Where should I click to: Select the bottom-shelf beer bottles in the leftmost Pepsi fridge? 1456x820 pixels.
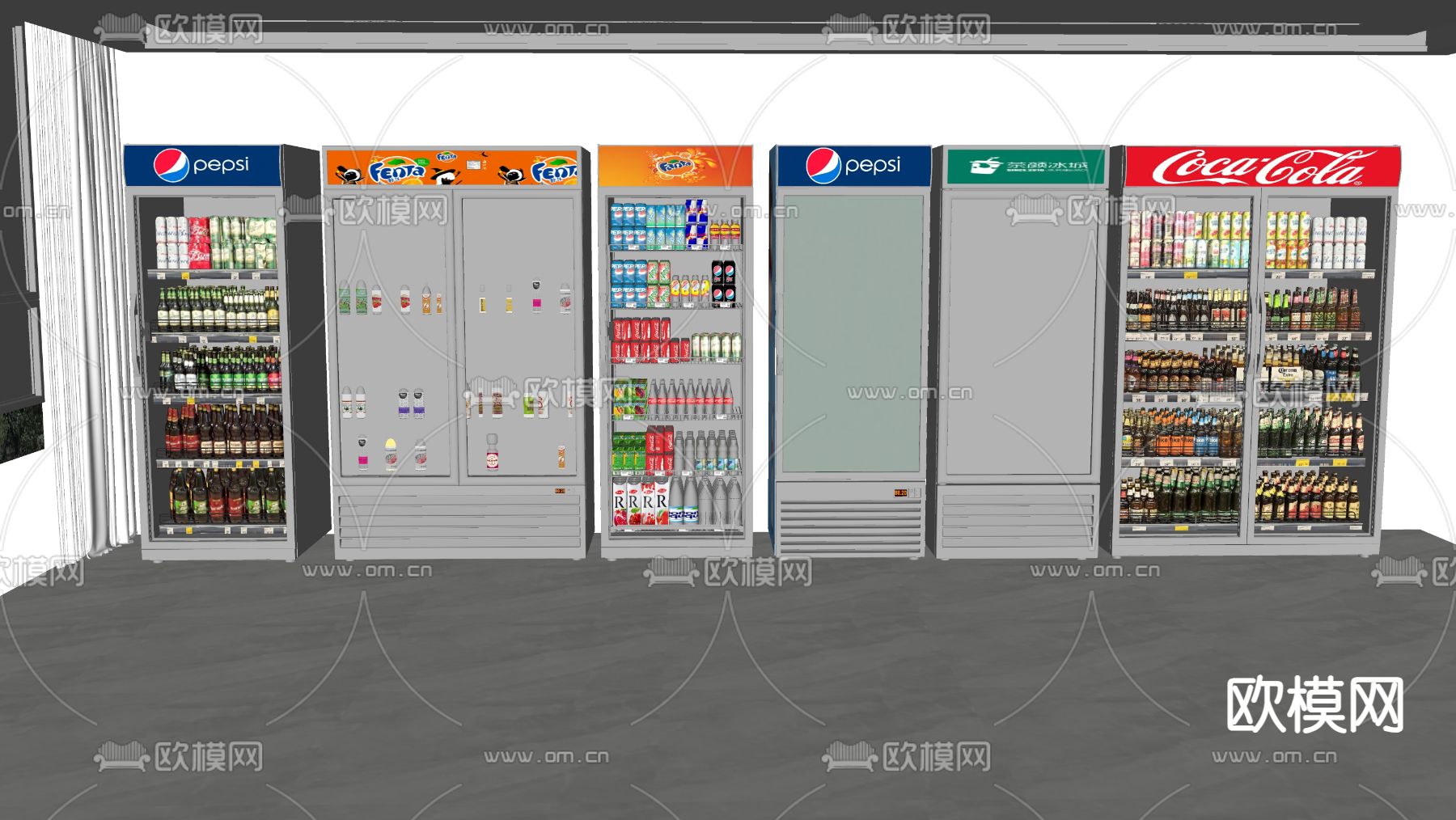[227, 495]
